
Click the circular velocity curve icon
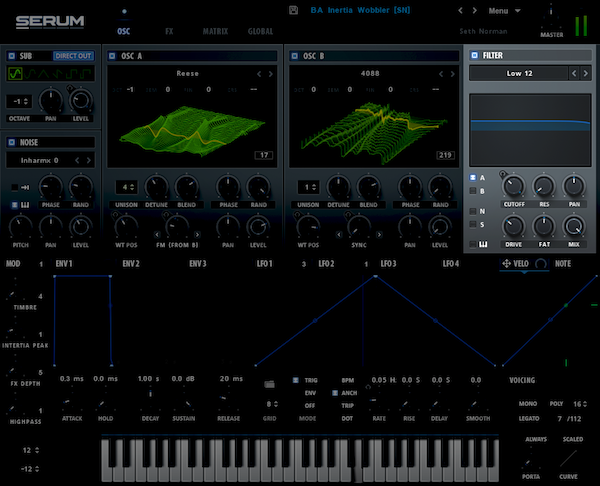pos(541,264)
